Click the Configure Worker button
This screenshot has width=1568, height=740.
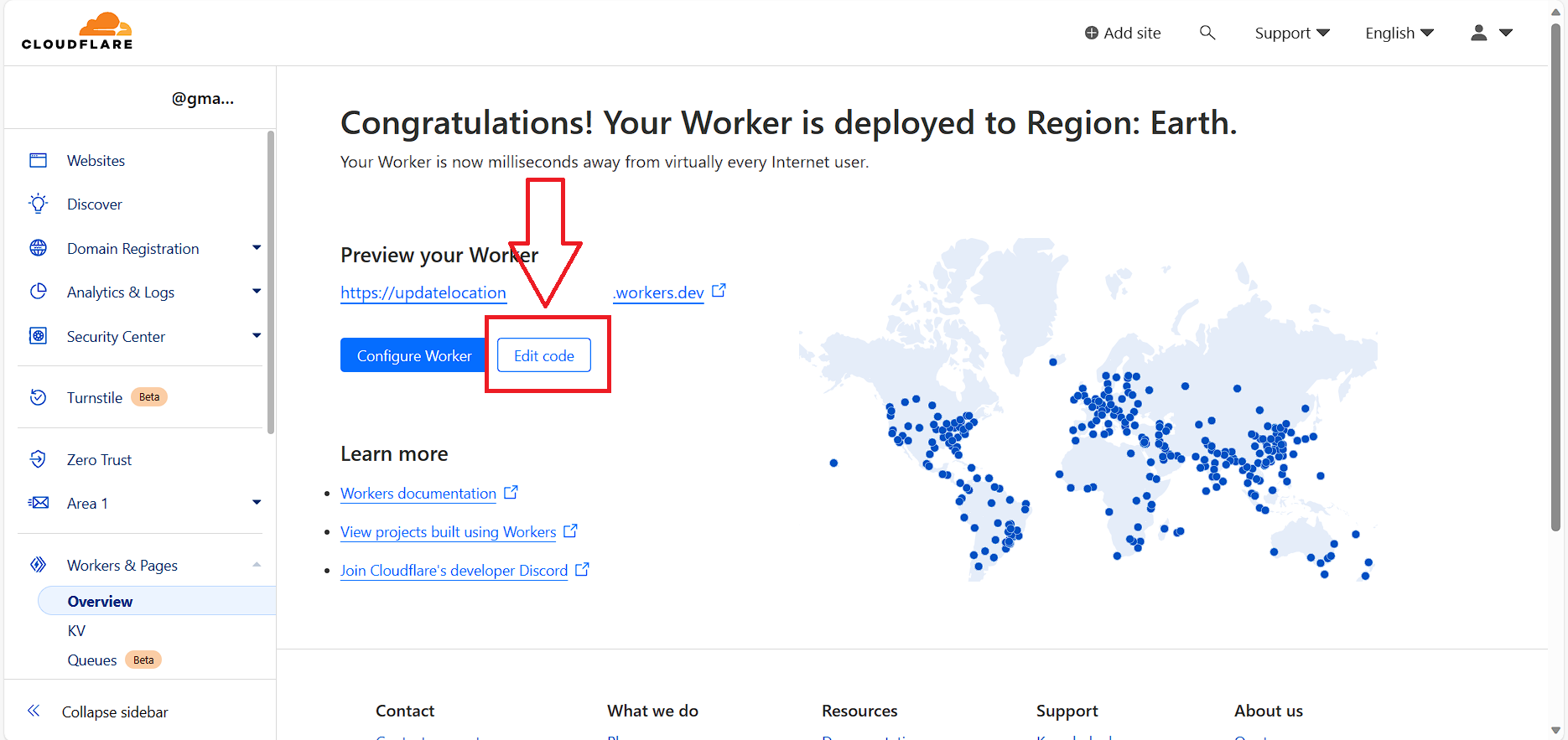(414, 355)
